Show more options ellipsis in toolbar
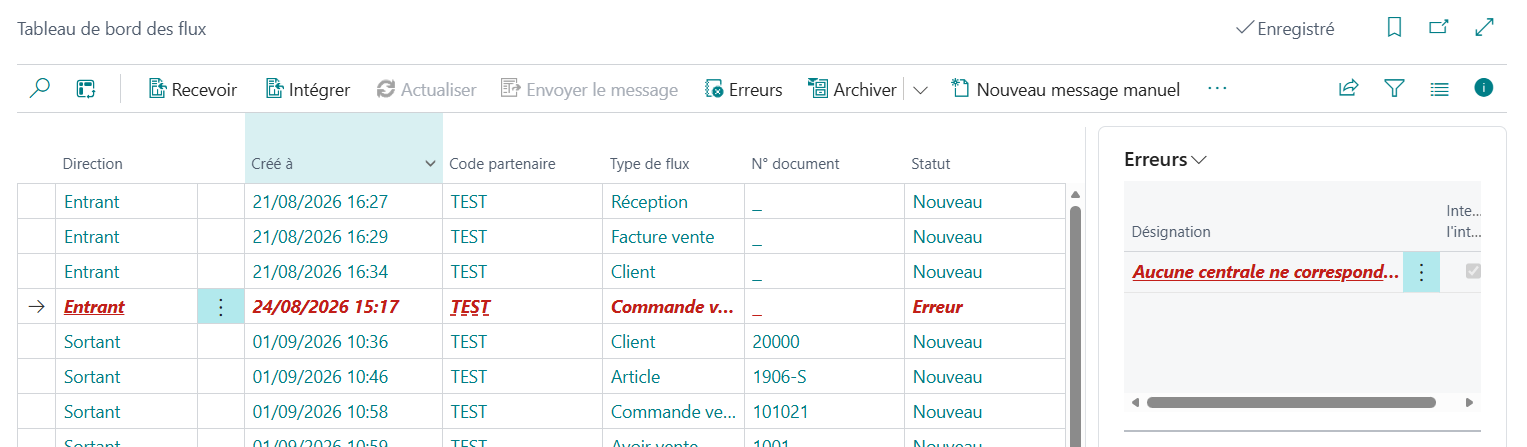 (1217, 89)
